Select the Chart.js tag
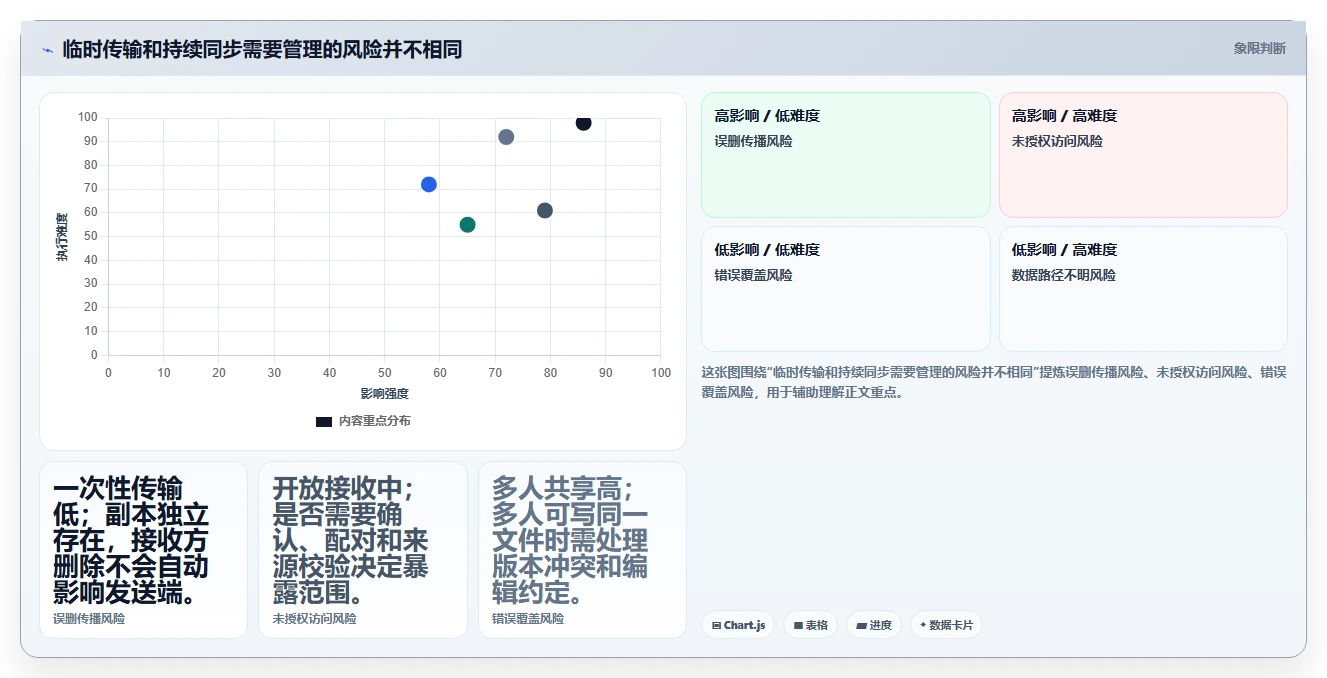Viewport: 1327px width, 678px height. coord(738,625)
